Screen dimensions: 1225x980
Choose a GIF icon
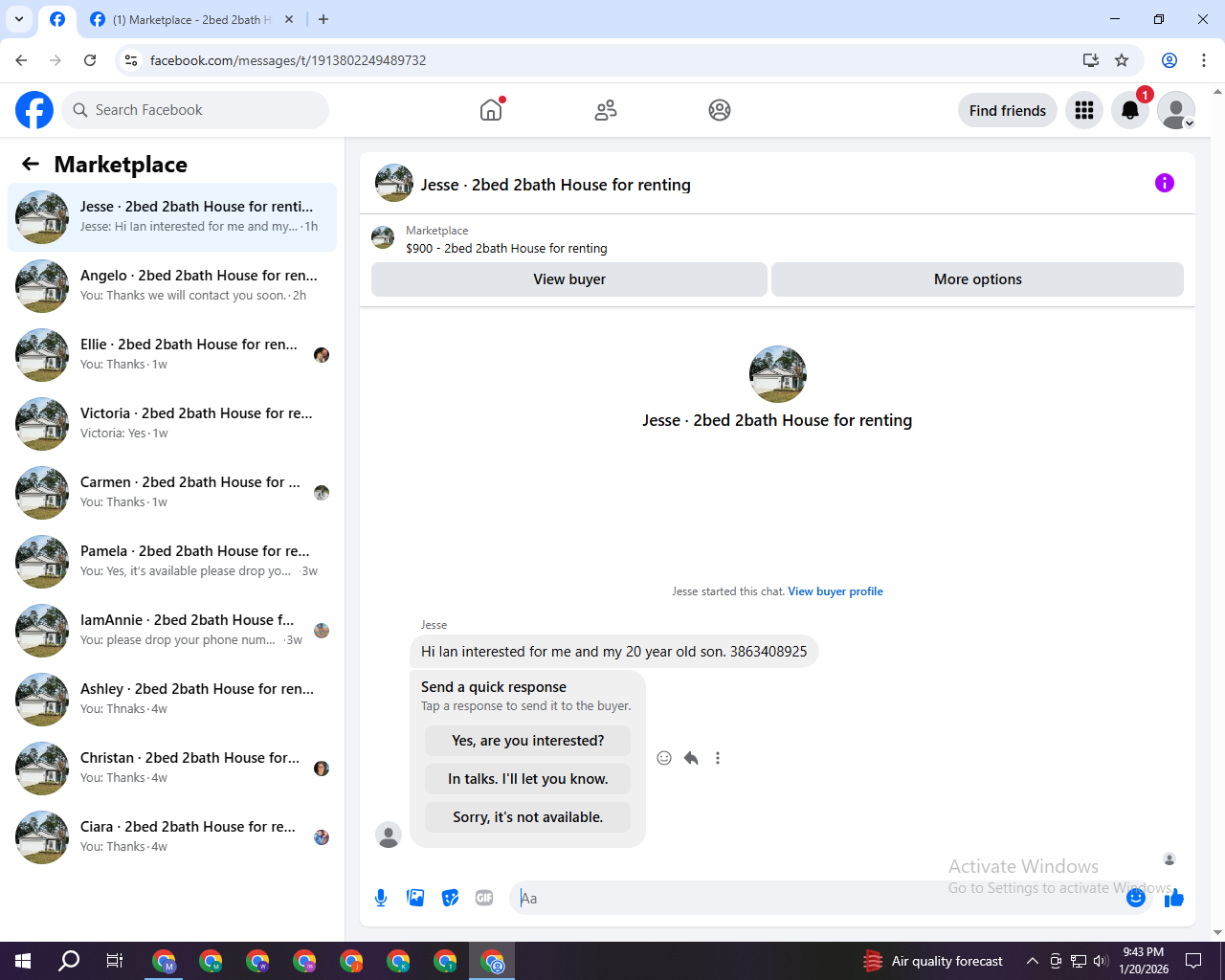tap(484, 898)
